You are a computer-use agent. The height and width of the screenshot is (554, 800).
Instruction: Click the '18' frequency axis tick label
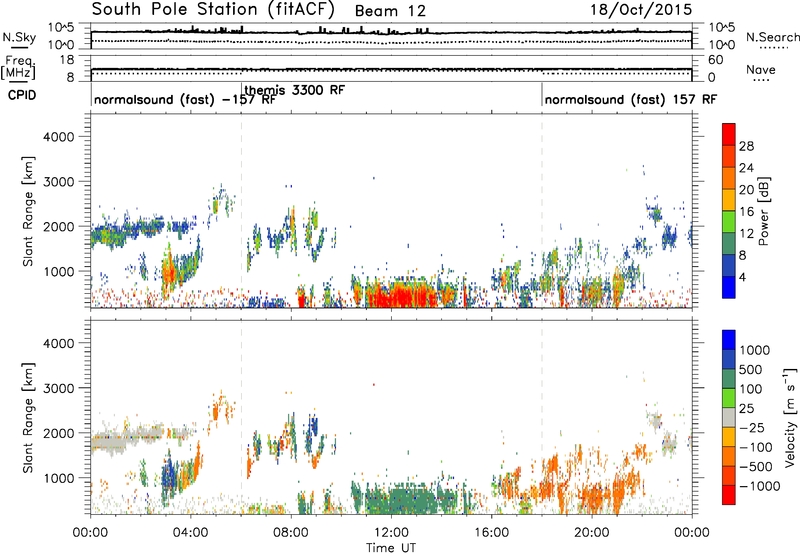(67, 60)
